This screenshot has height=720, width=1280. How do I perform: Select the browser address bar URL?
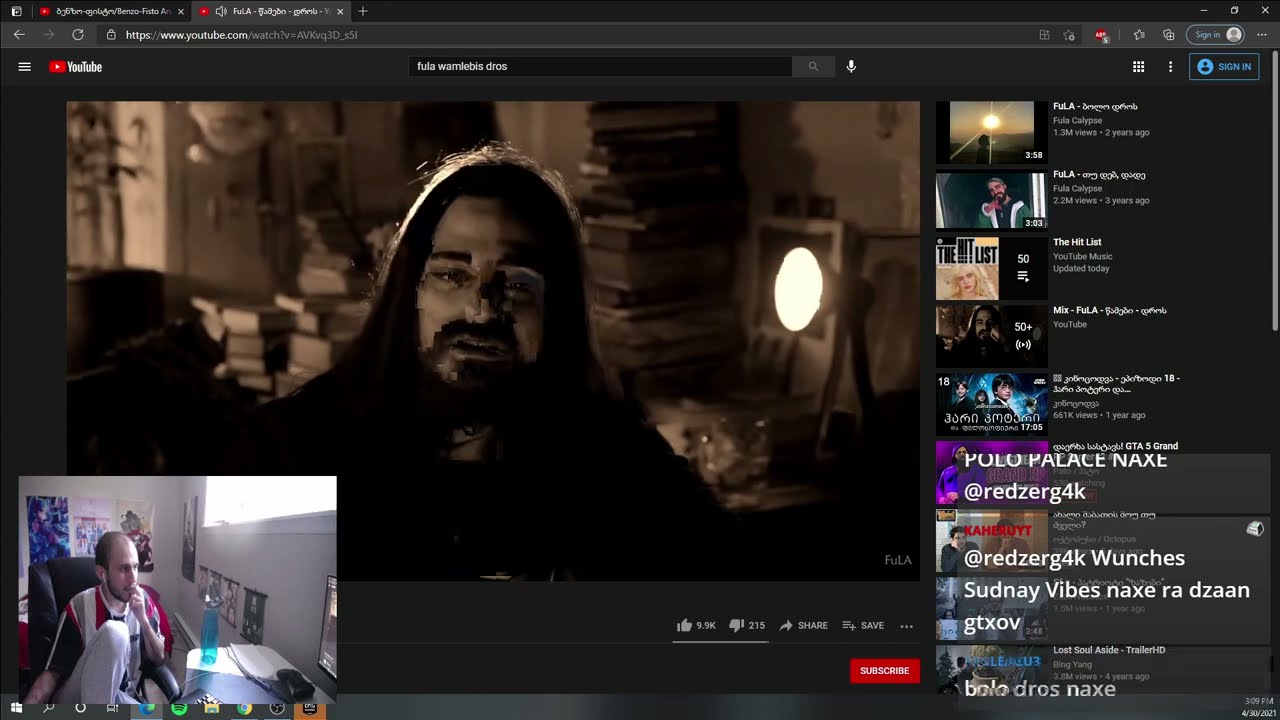242,35
